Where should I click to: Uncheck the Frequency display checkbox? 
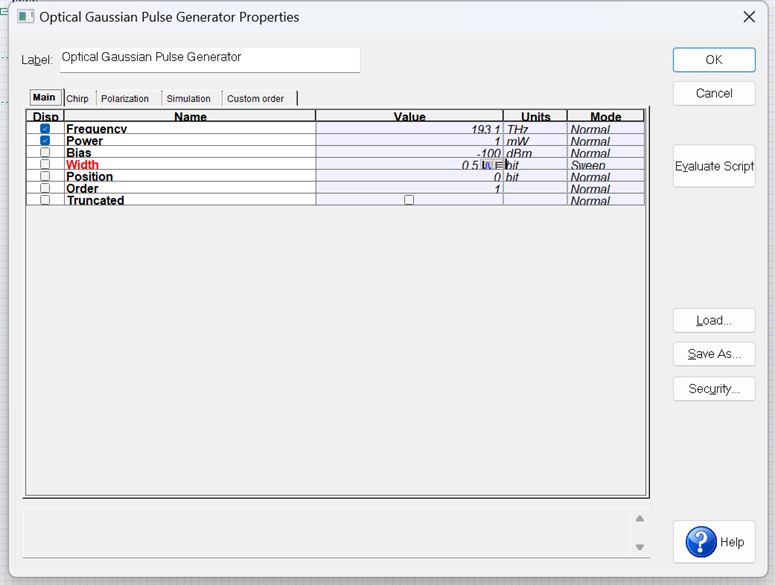[x=45, y=128]
